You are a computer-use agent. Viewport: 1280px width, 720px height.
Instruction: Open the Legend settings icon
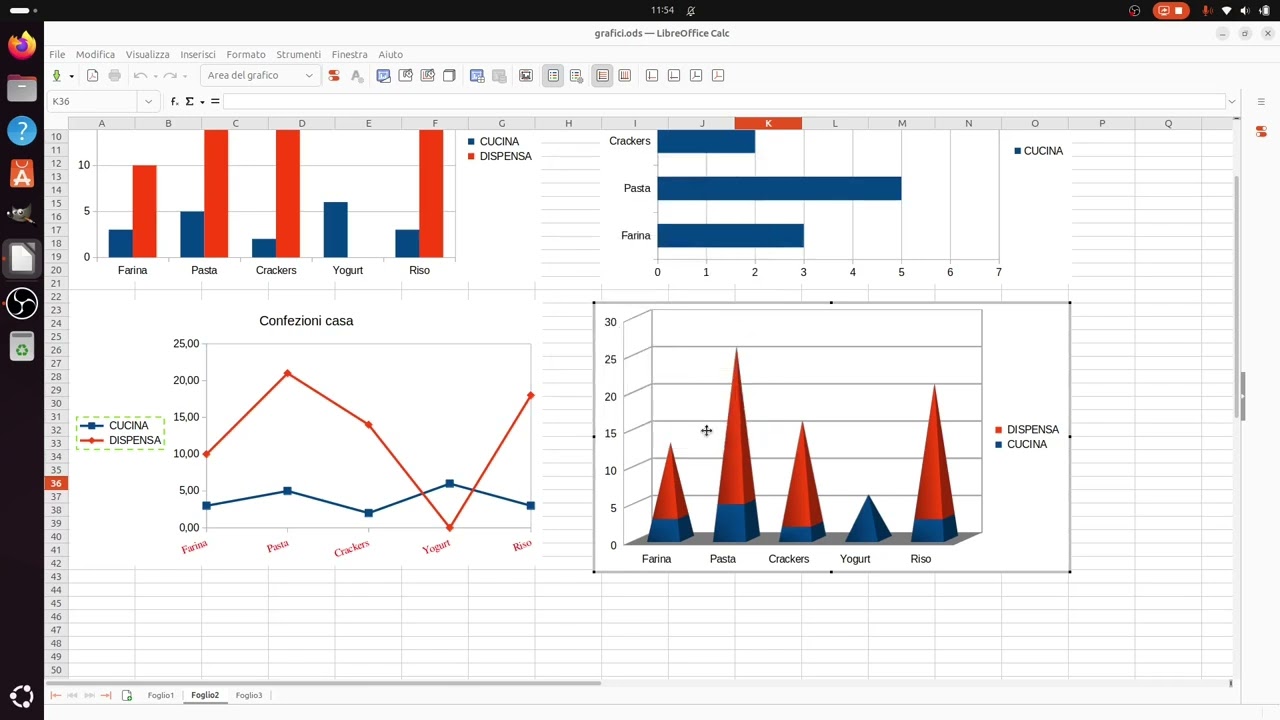575,75
